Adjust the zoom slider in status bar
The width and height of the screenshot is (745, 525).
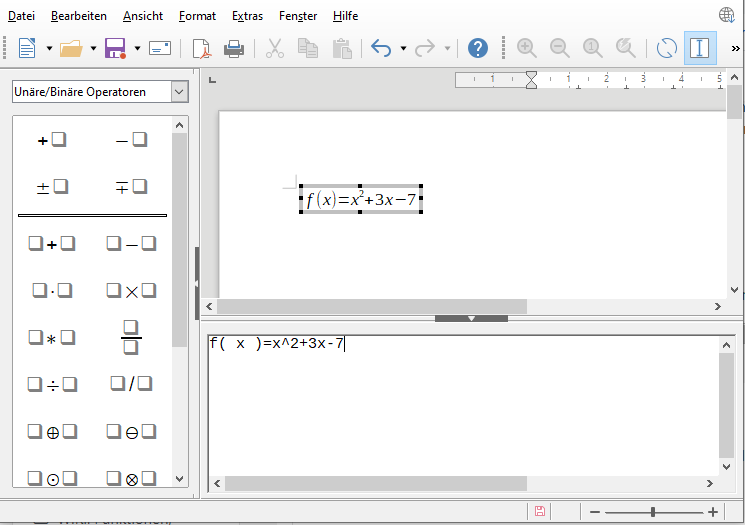click(x=655, y=511)
